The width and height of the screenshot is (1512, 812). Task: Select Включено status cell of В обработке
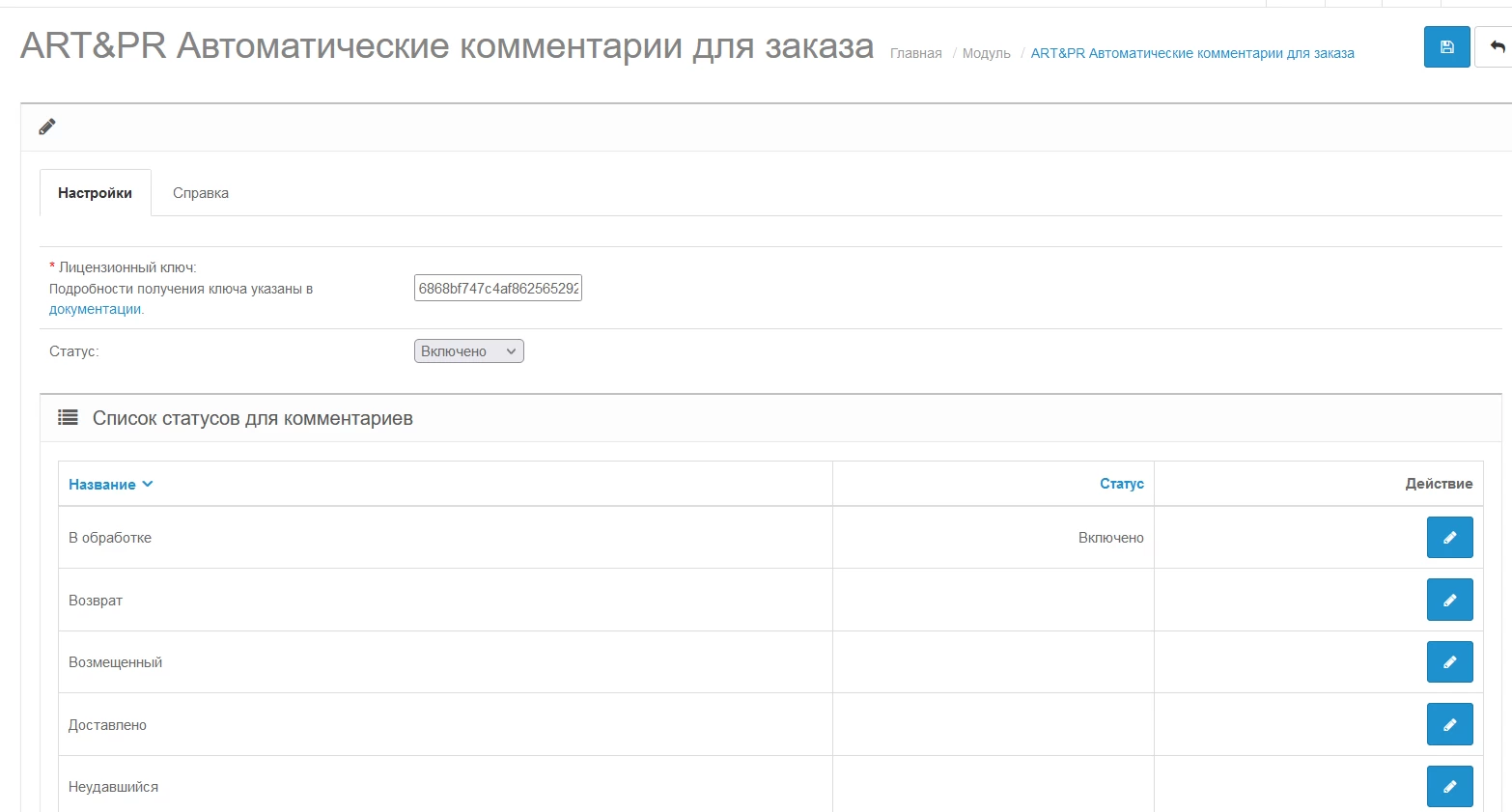(x=1110, y=538)
